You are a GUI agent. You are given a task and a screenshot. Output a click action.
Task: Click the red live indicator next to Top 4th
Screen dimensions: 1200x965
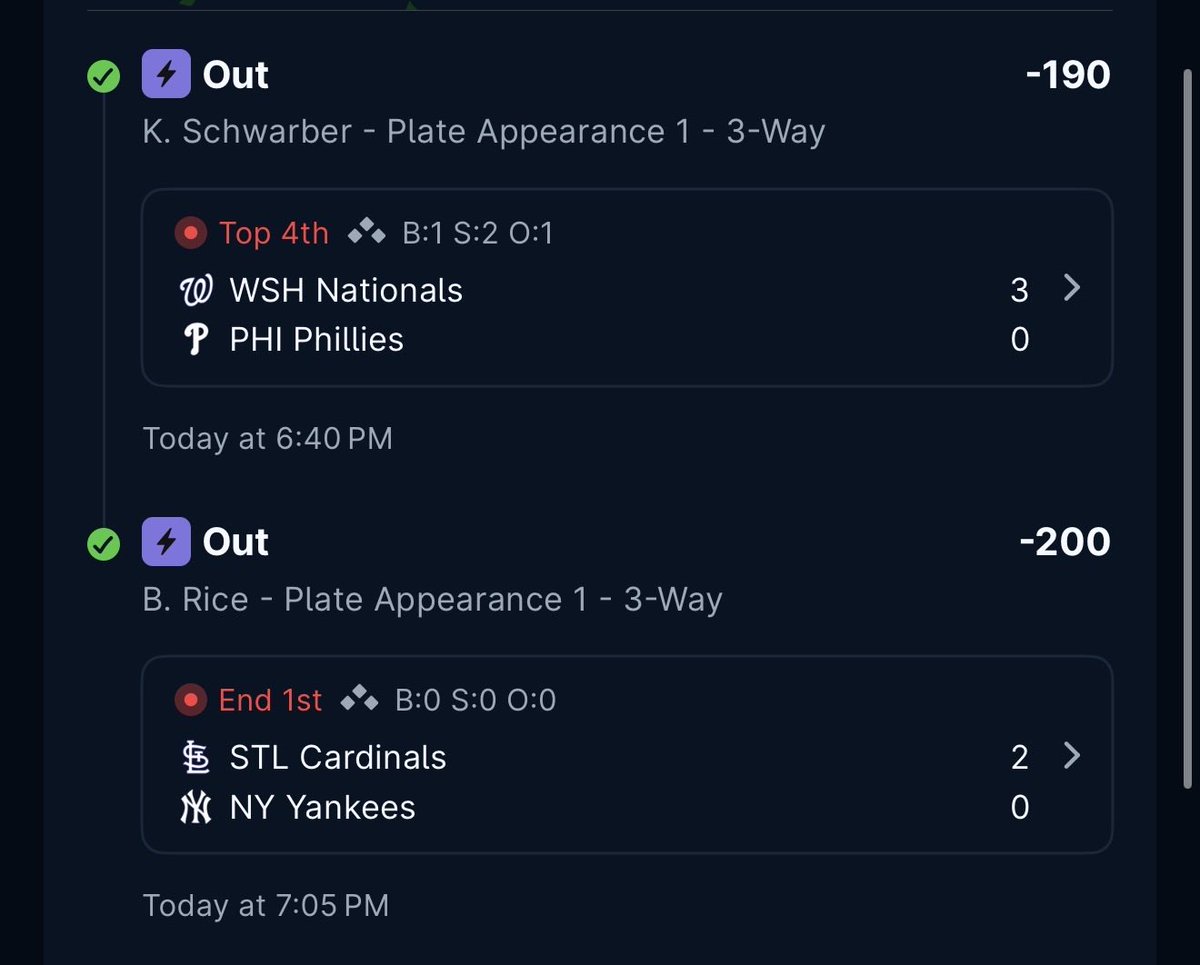[190, 234]
